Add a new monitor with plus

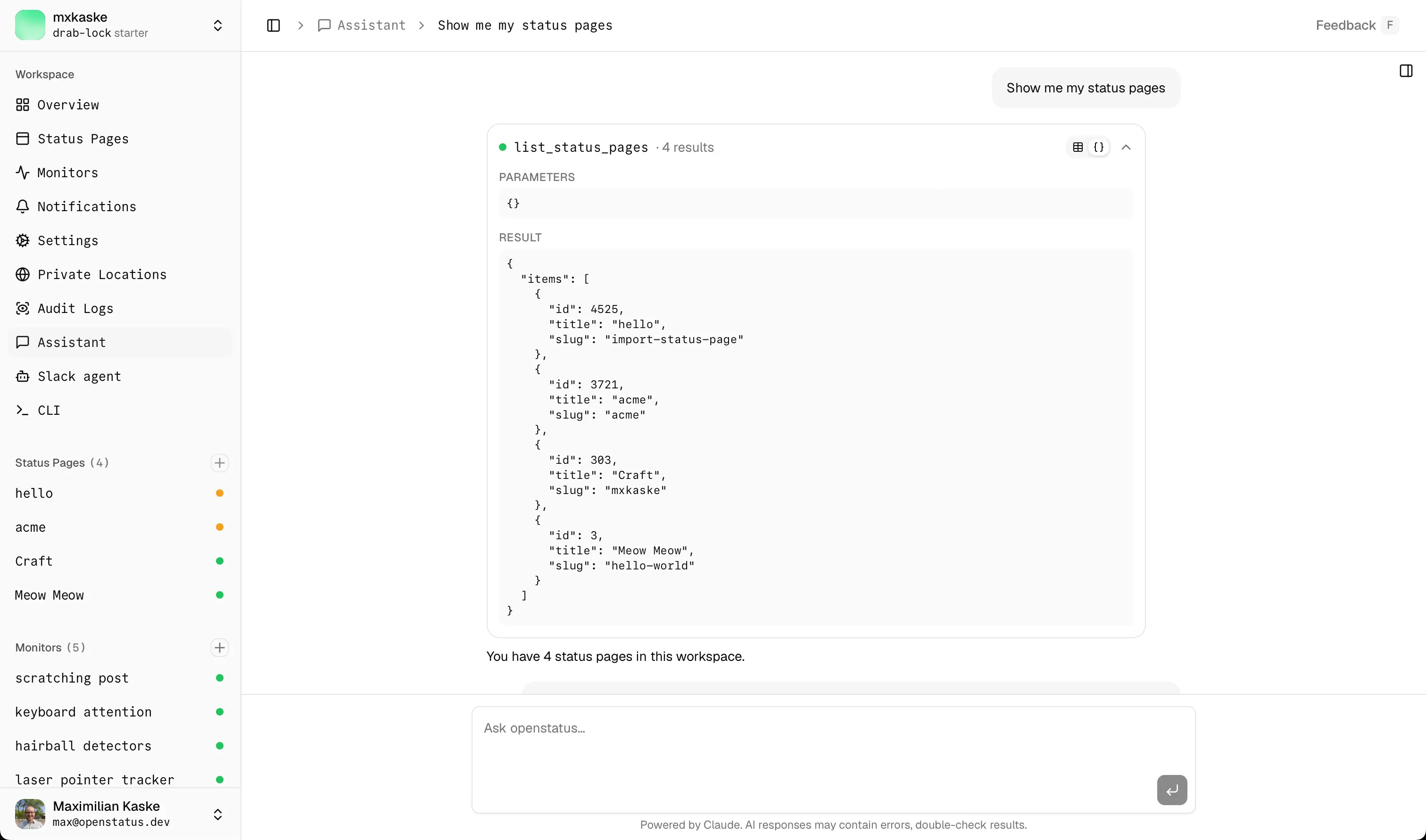[220, 648]
